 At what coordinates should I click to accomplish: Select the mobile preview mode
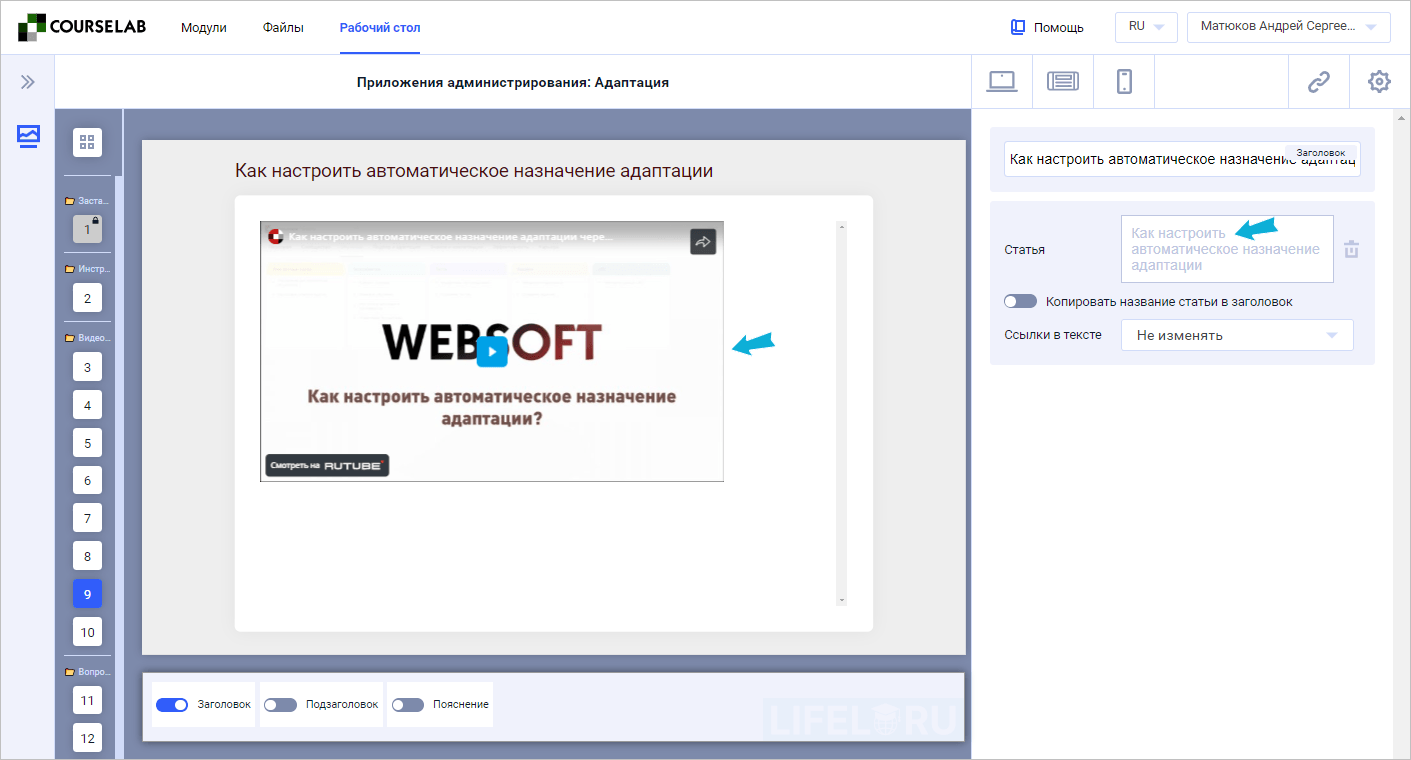pos(1123,81)
